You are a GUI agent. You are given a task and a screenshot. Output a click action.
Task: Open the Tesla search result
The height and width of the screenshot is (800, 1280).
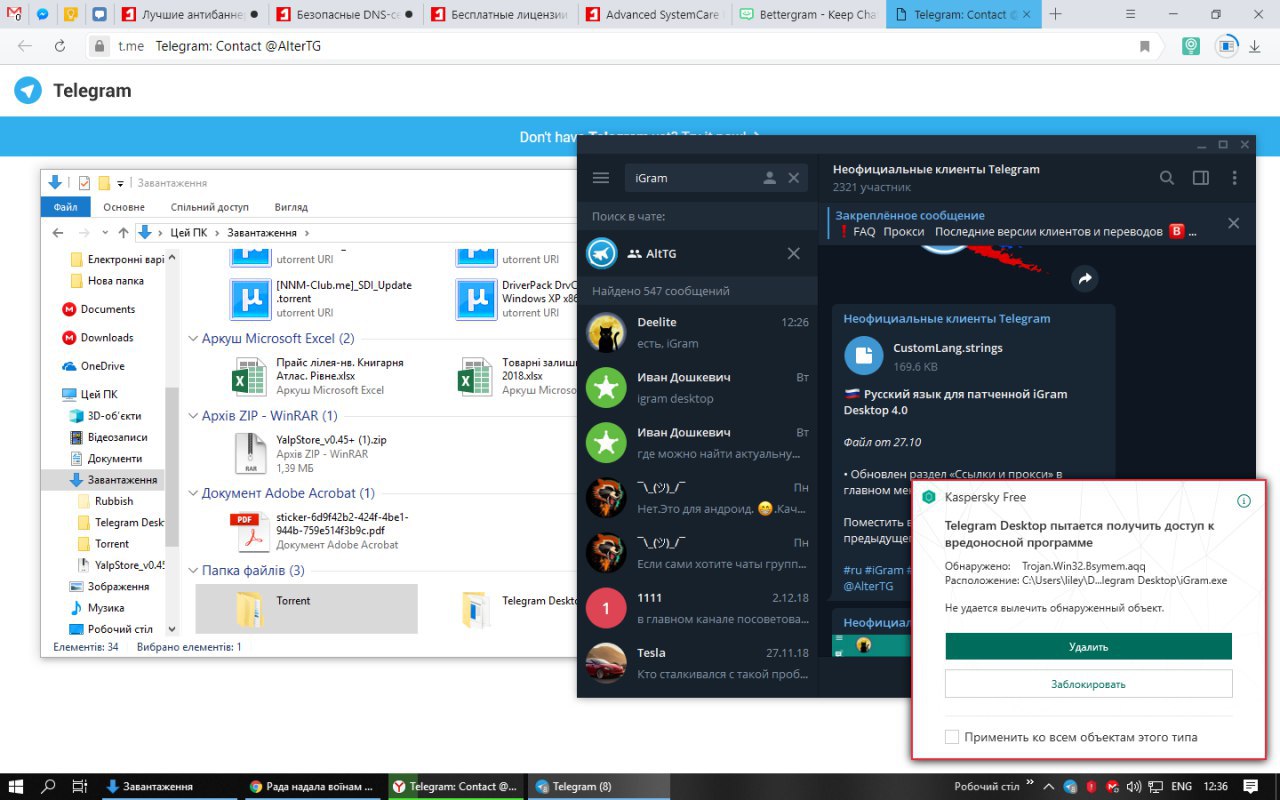tap(698, 662)
